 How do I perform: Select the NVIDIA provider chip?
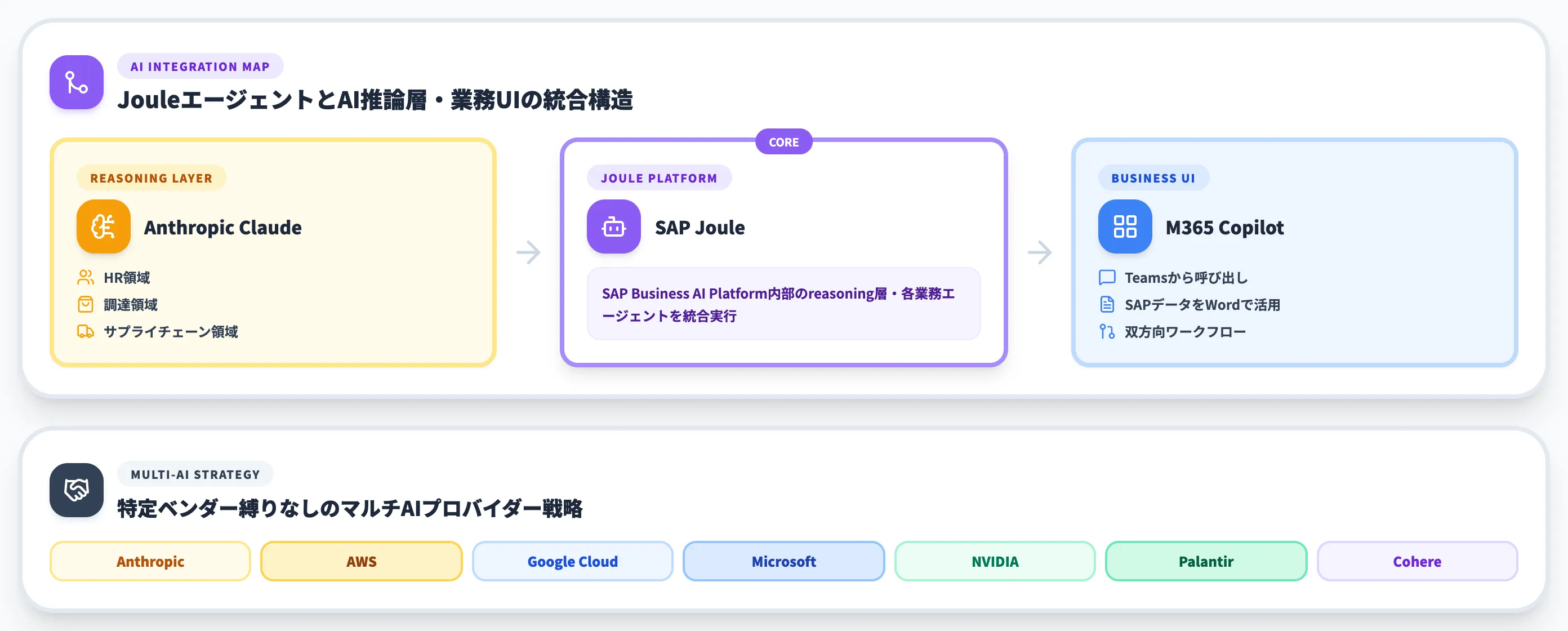click(x=995, y=561)
